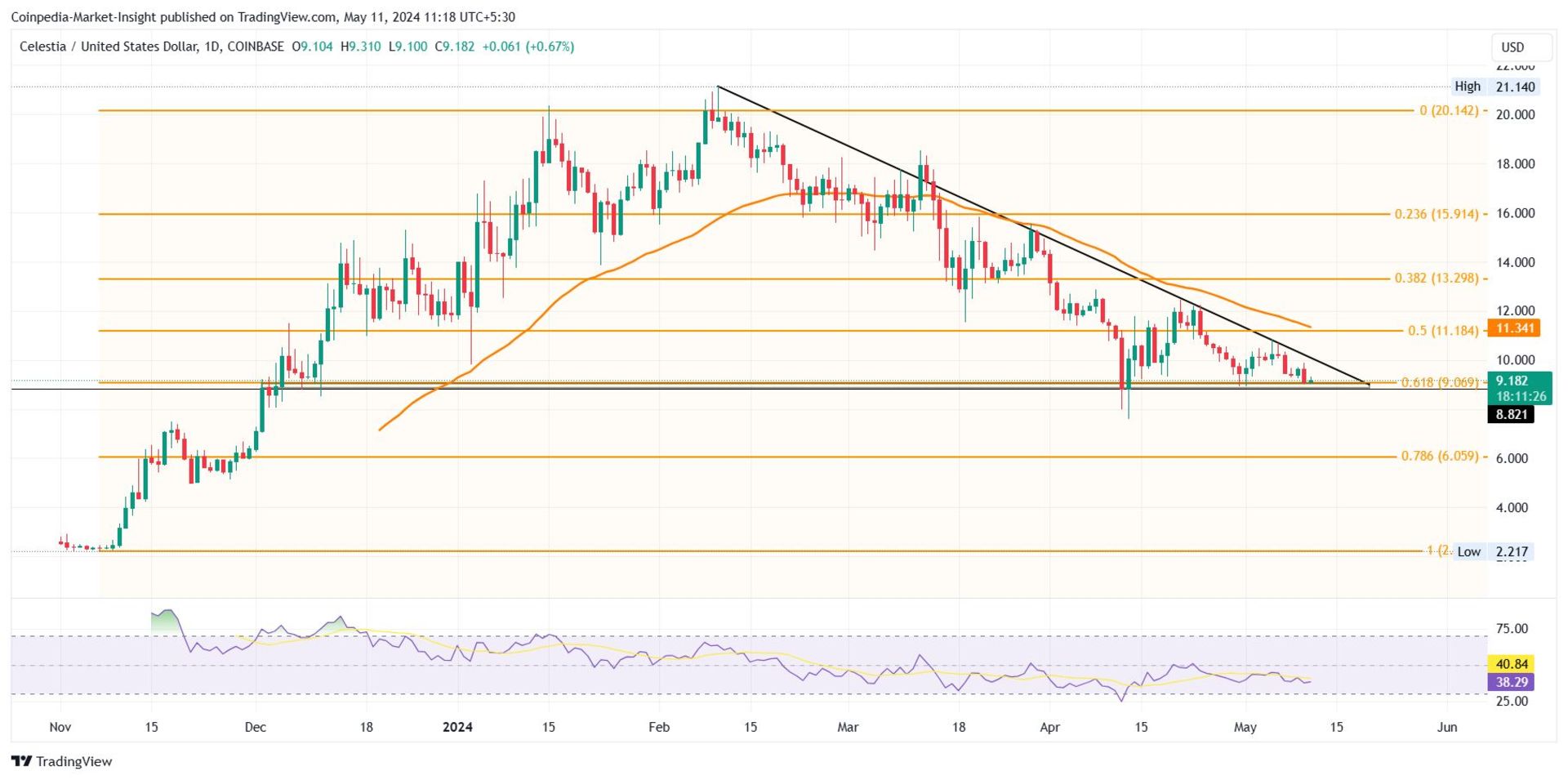Click the C9.182 close value in header
Viewport: 1568px width, 780px height.
(455, 47)
